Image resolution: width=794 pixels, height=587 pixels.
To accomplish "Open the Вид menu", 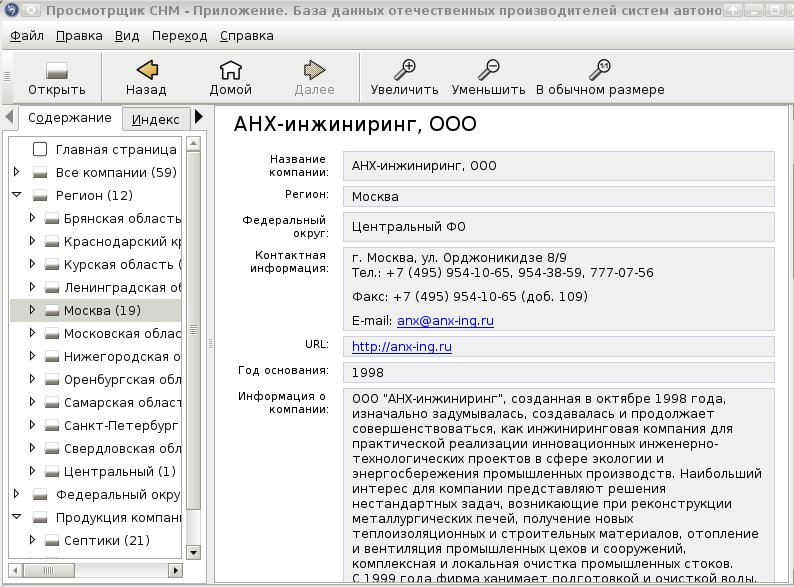I will tap(127, 36).
